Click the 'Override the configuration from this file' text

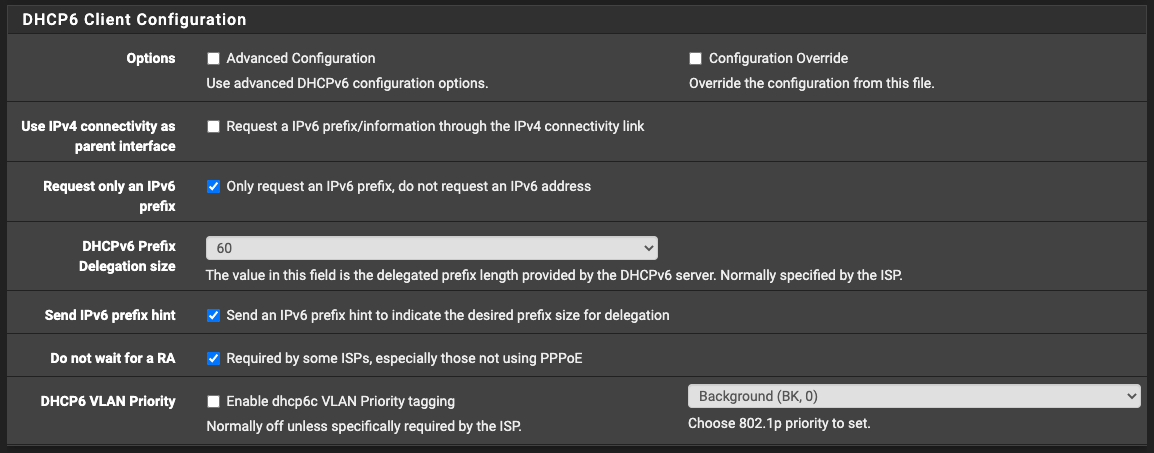pyautogui.click(x=811, y=83)
